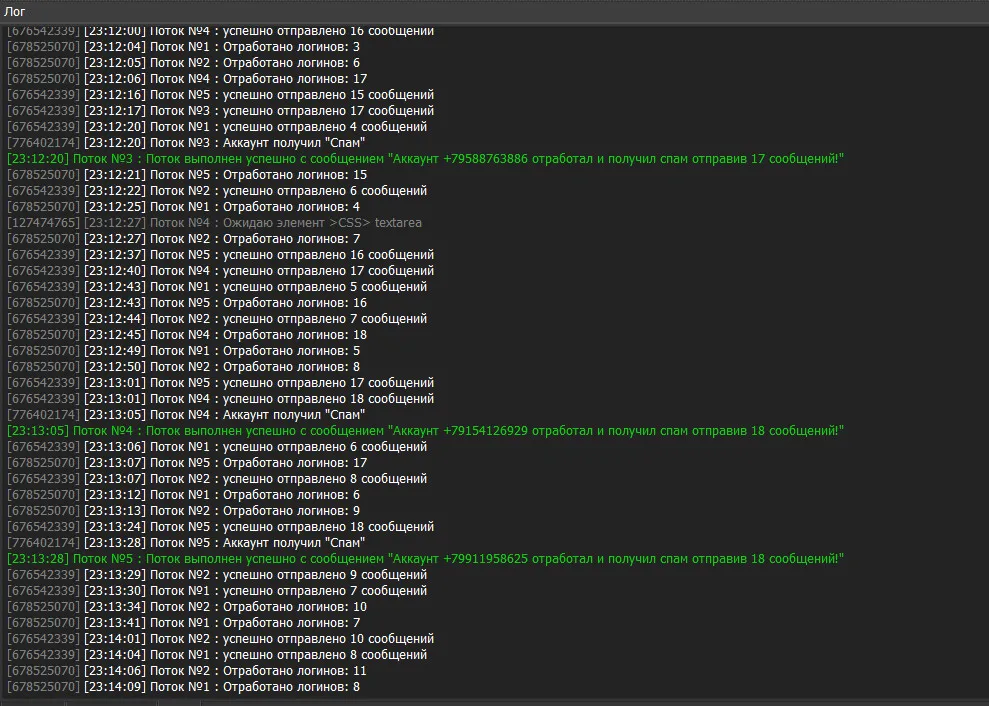Select green line with account +79911958625
Viewport: 989px width, 706px height.
(425, 559)
